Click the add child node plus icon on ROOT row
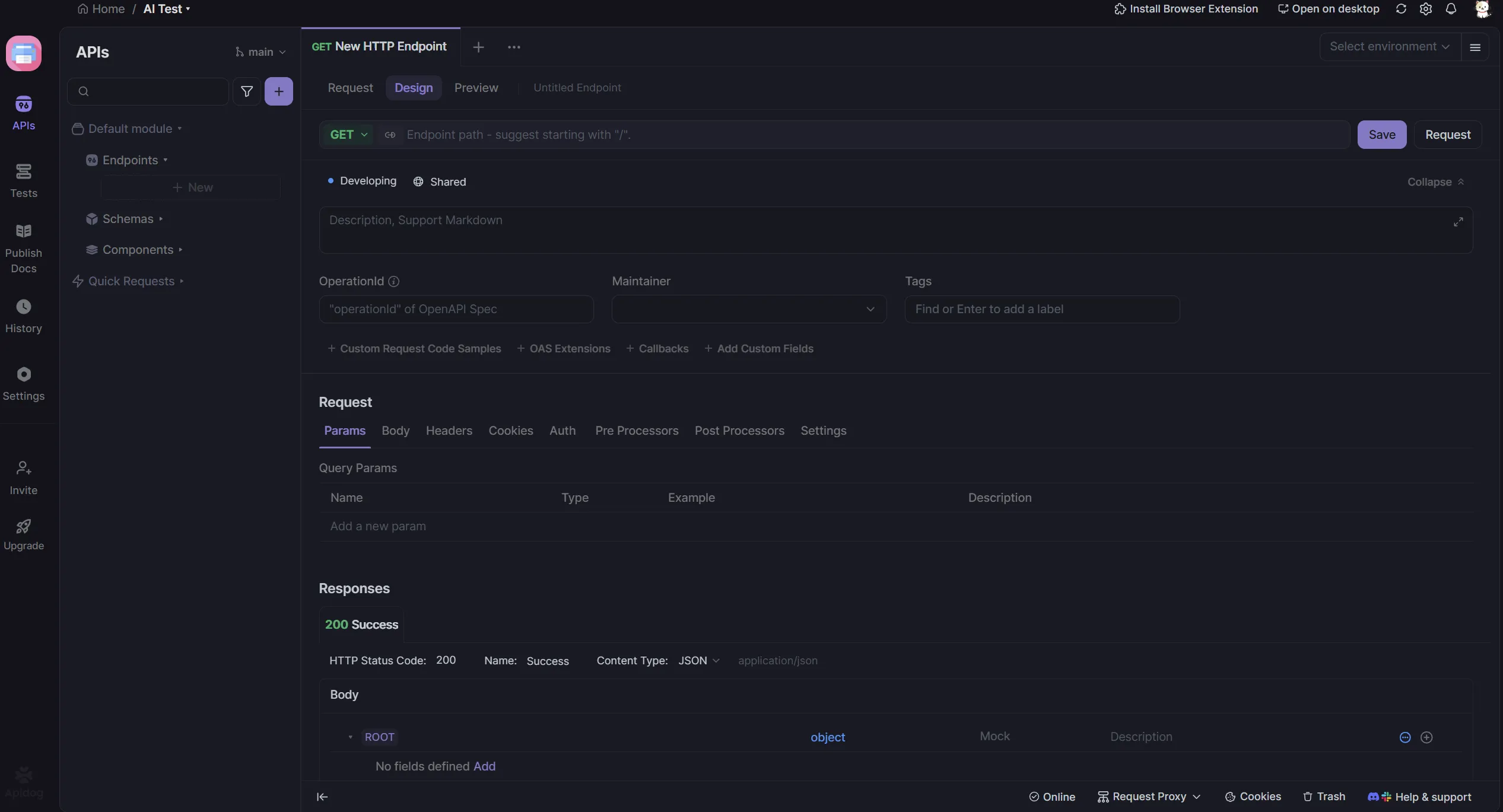Viewport: 1503px width, 812px height. [1426, 737]
